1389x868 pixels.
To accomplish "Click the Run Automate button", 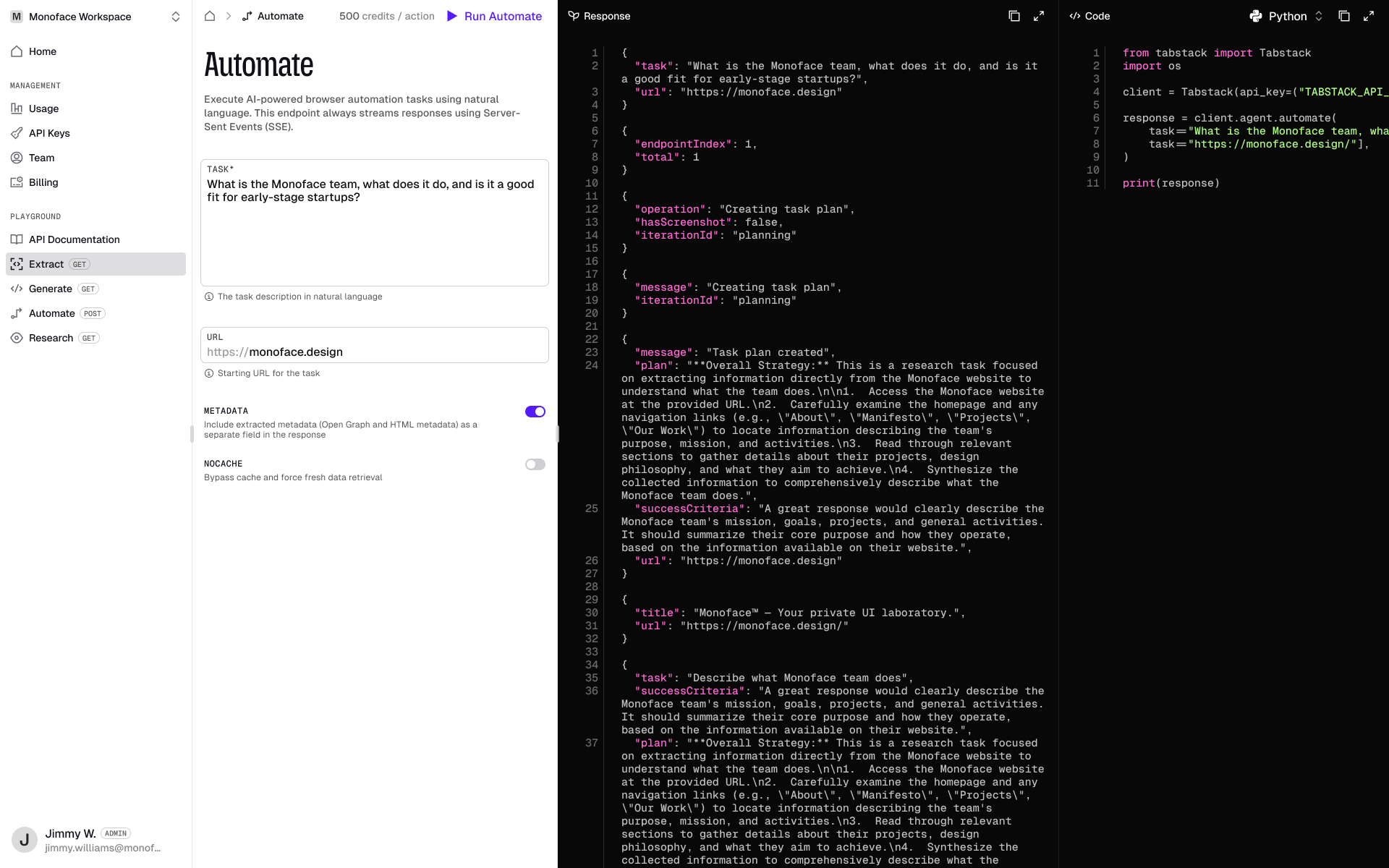I will 495,16.
